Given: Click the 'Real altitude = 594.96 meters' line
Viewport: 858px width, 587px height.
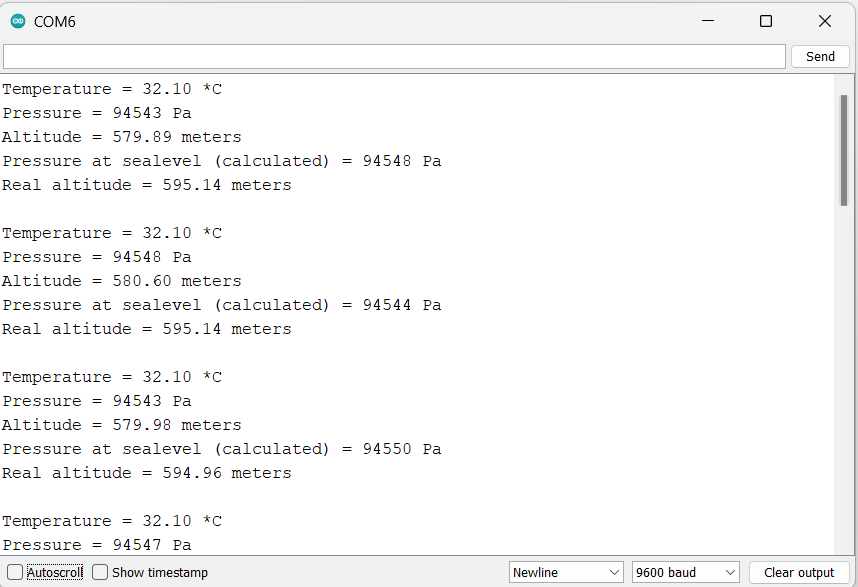Looking at the screenshot, I should 146,473.
